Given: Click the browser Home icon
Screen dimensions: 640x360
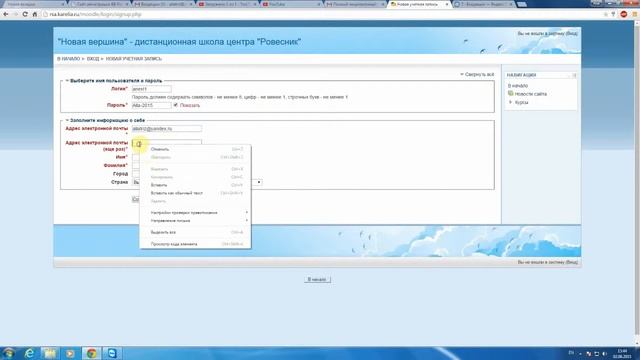Looking at the screenshot, I should point(35,14).
